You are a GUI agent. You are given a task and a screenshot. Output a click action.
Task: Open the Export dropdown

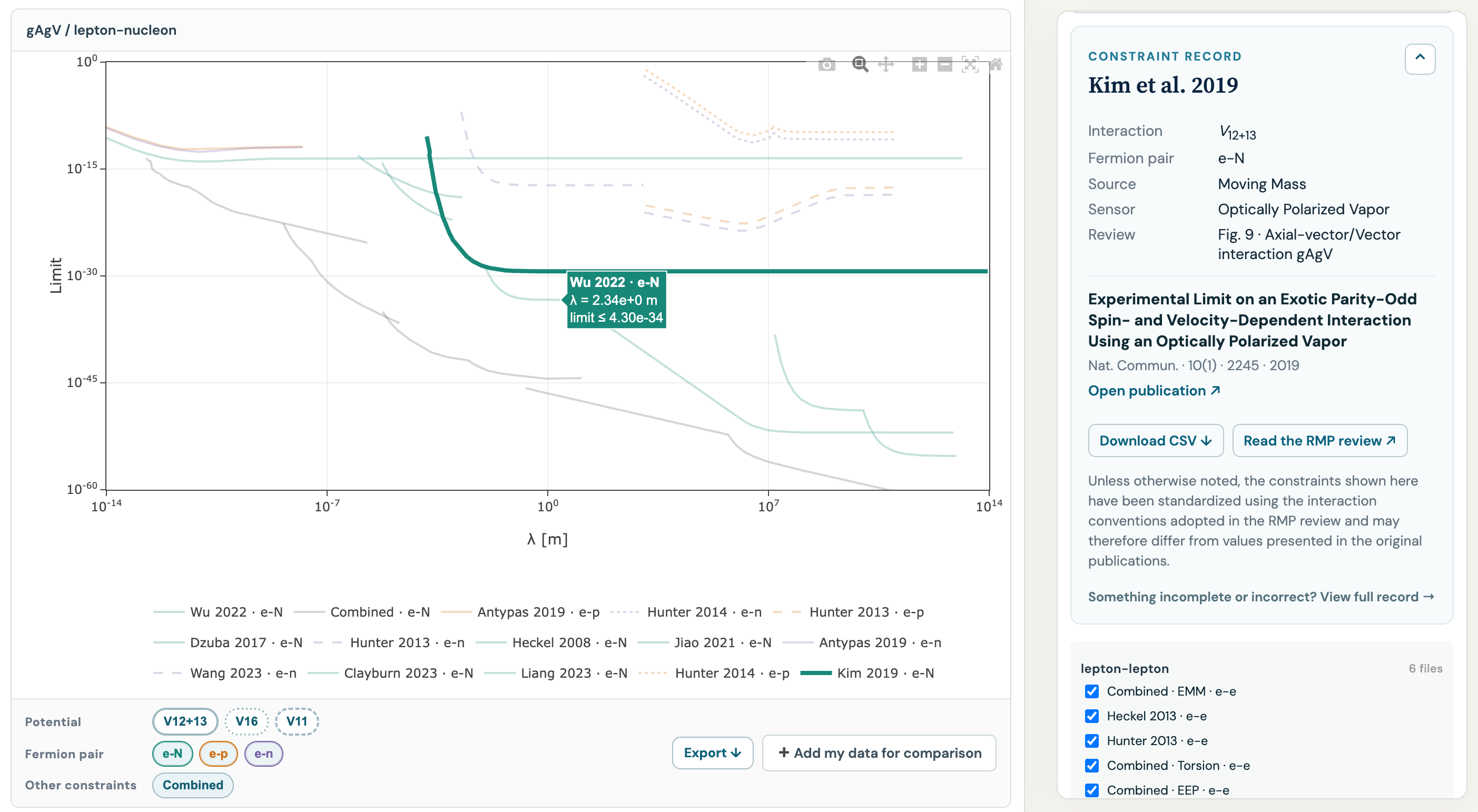712,752
